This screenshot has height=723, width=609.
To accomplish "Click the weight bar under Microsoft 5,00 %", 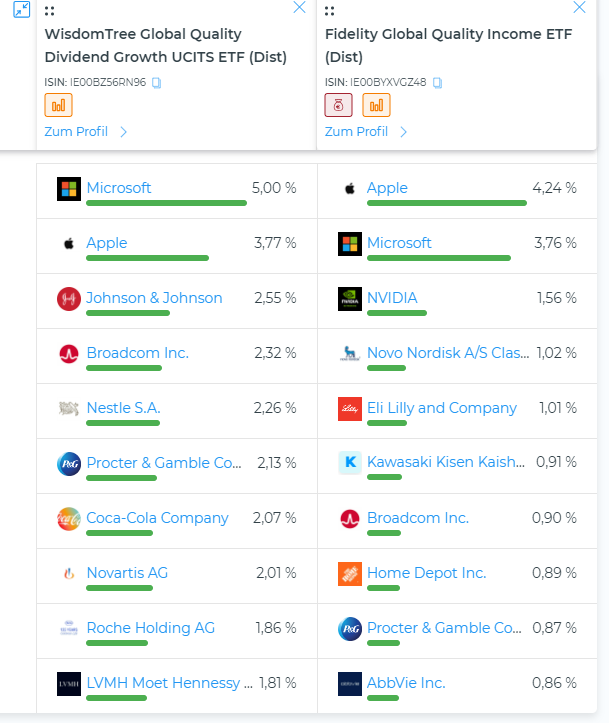I will coord(166,203).
